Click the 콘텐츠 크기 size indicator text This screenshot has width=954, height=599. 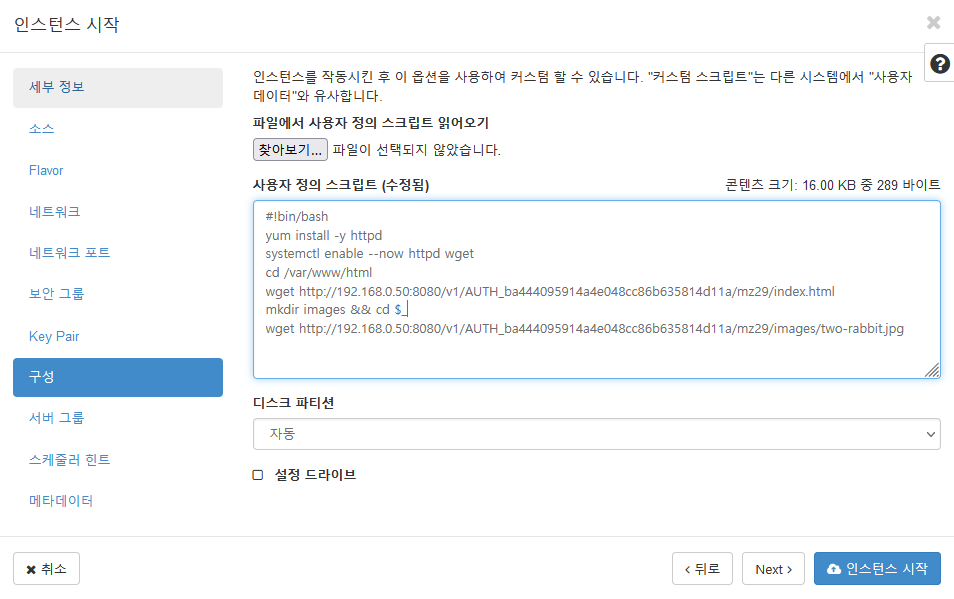click(832, 185)
